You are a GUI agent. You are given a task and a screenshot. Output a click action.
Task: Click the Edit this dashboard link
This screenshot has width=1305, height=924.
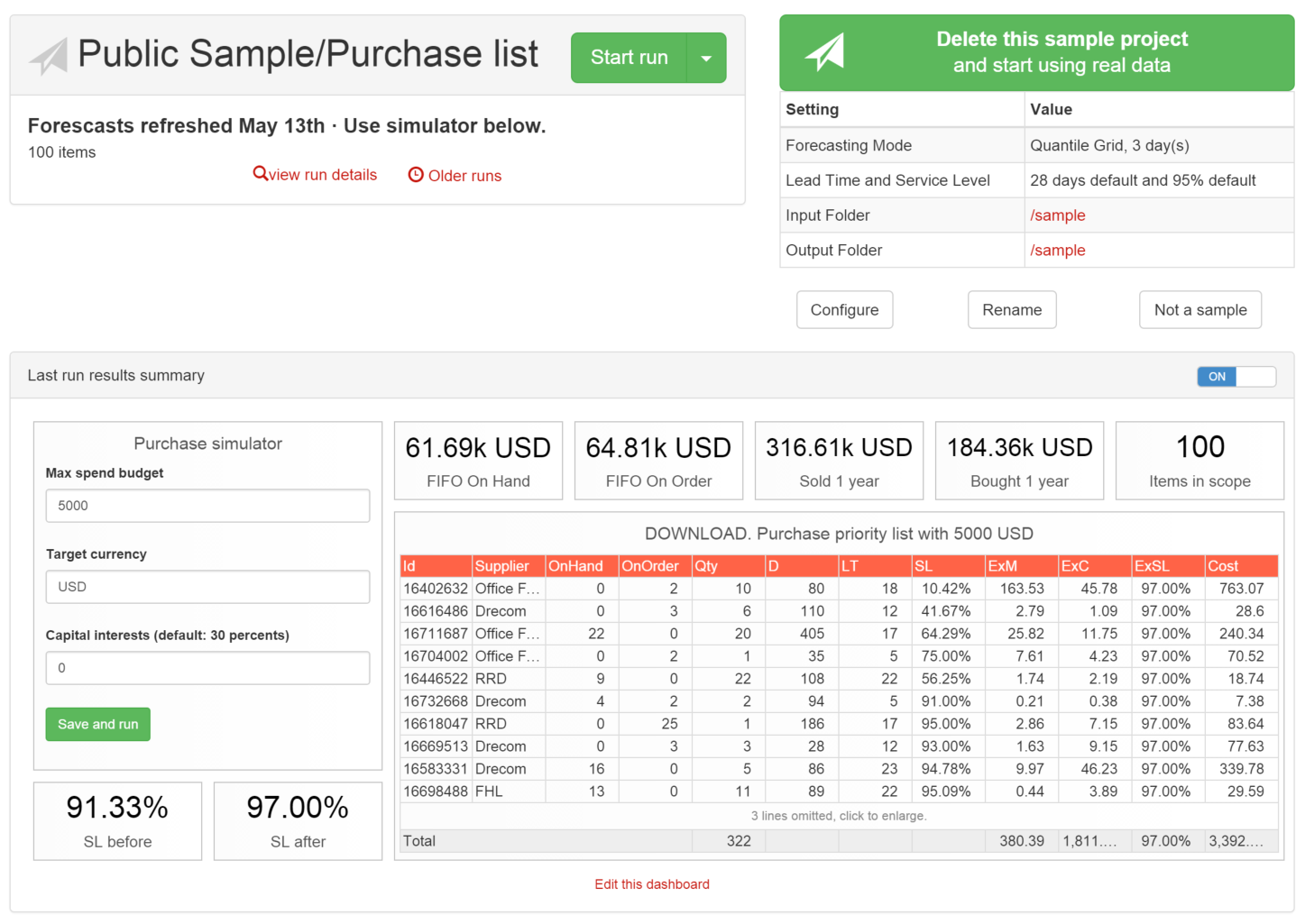[x=652, y=884]
